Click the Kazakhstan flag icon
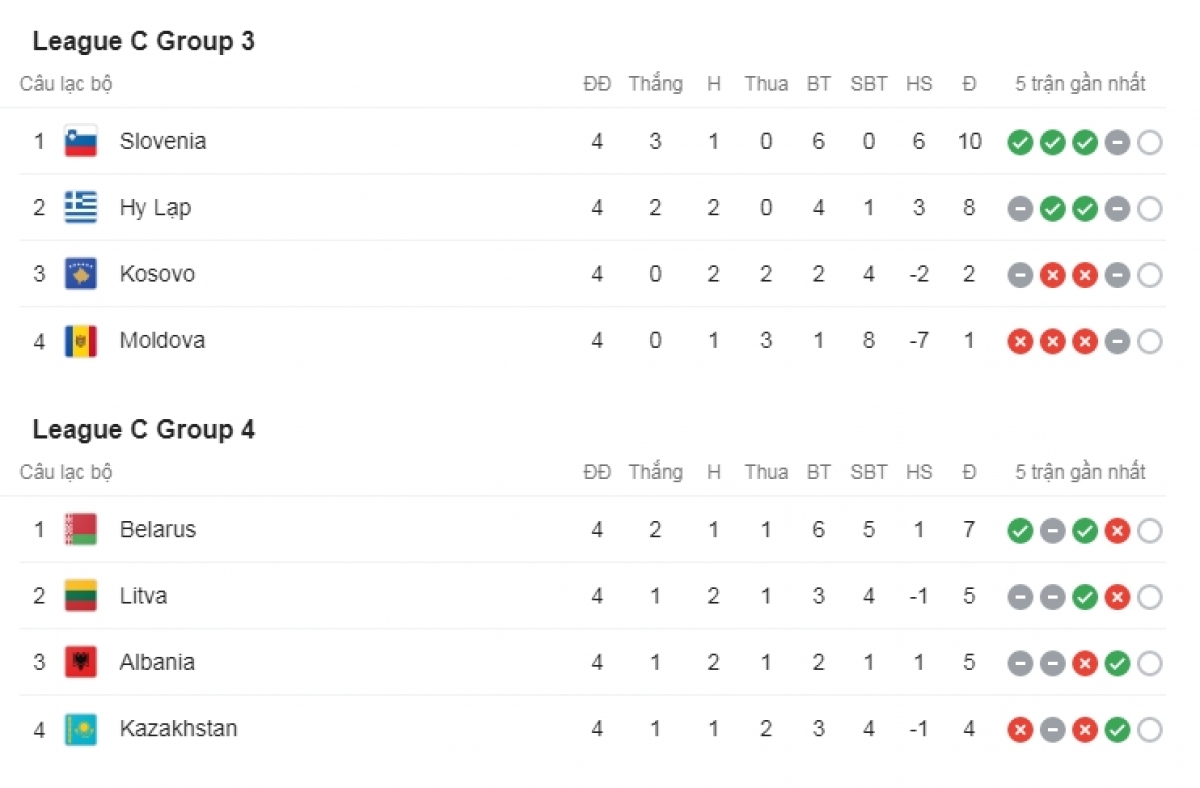This screenshot has height=788, width=1200. [81, 729]
